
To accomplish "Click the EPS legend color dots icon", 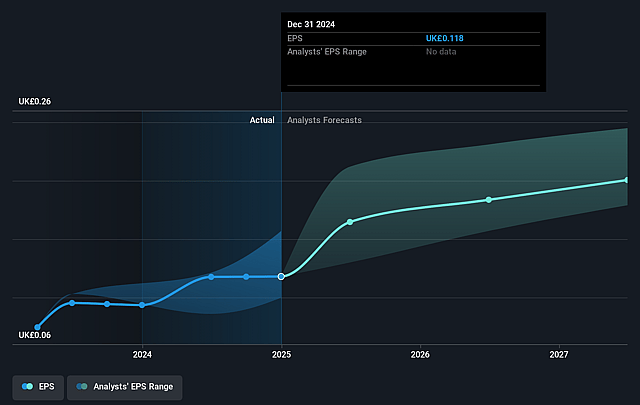I will [27, 386].
